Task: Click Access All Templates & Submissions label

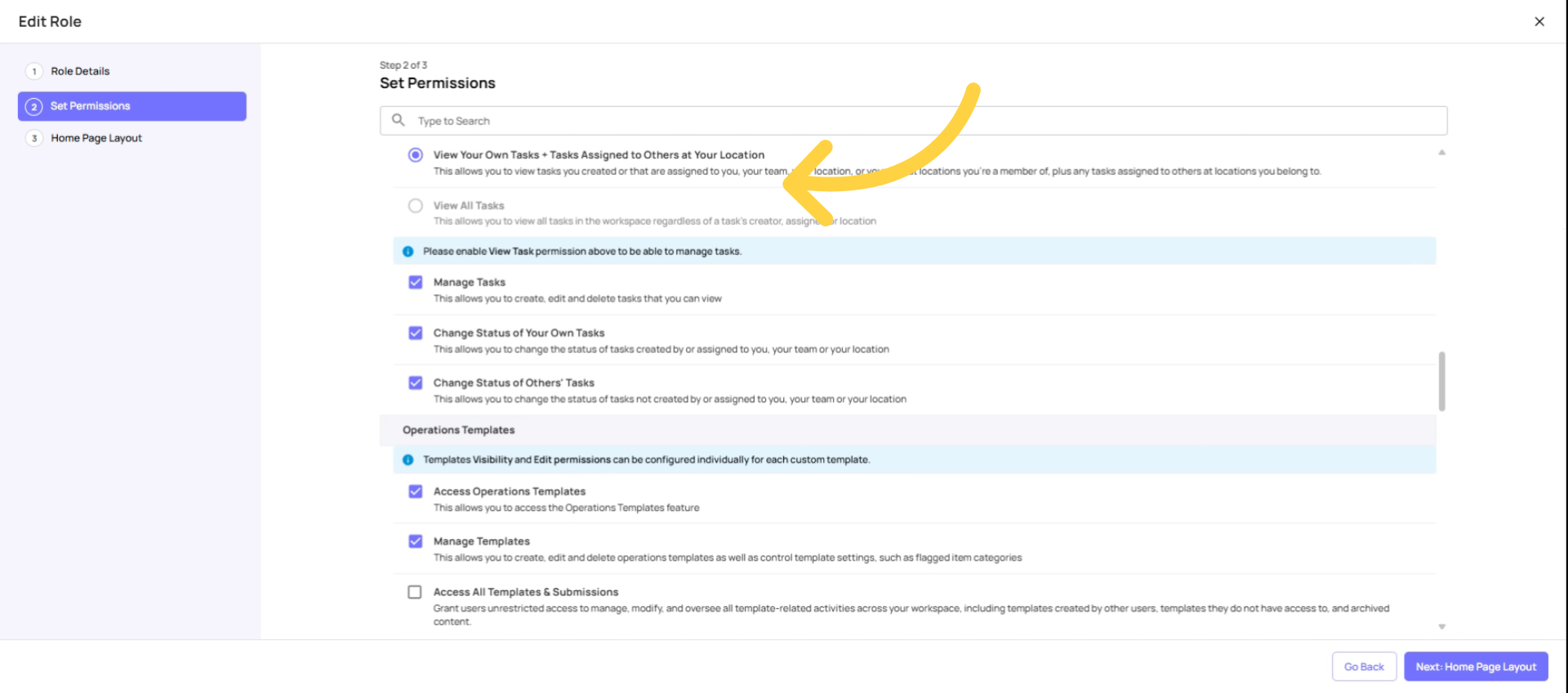Action: click(x=526, y=592)
